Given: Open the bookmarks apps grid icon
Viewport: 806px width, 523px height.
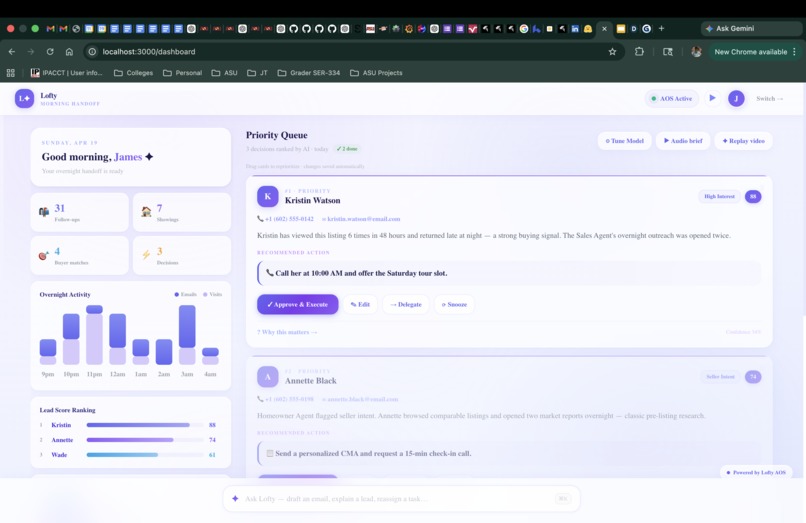Looking at the screenshot, I should (10, 73).
